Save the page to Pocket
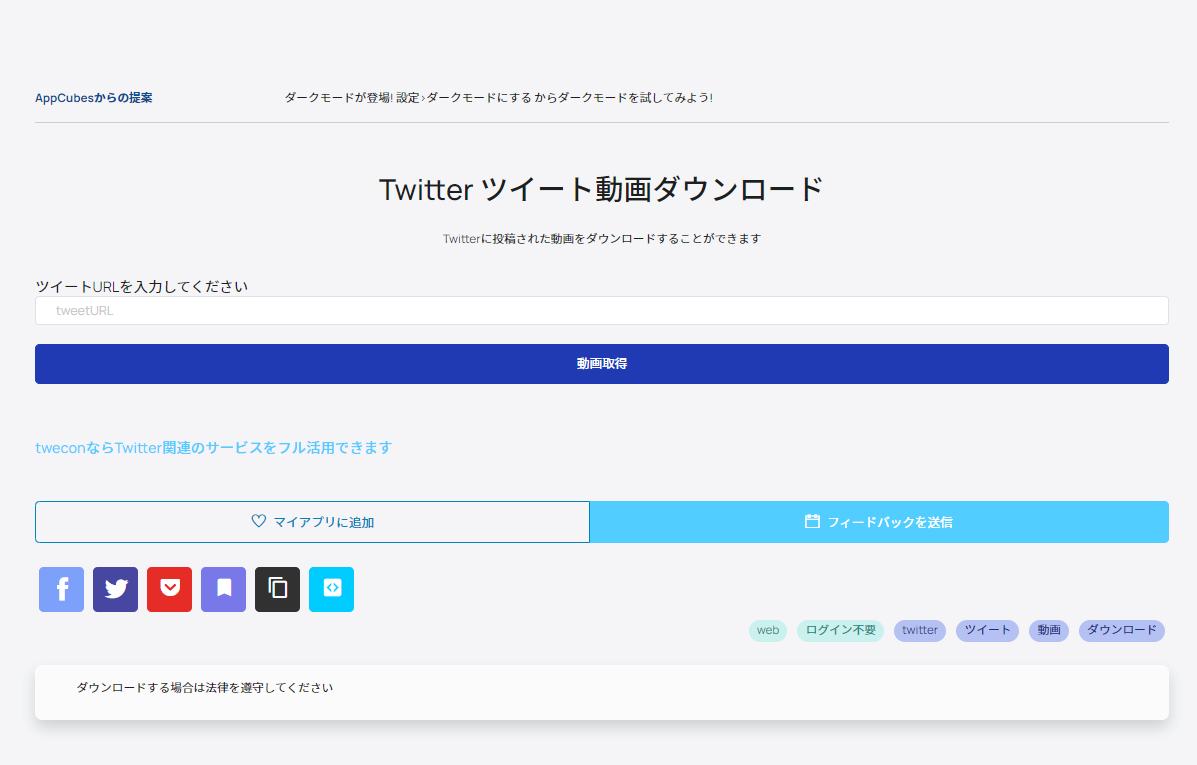The height and width of the screenshot is (765, 1197). click(x=169, y=589)
